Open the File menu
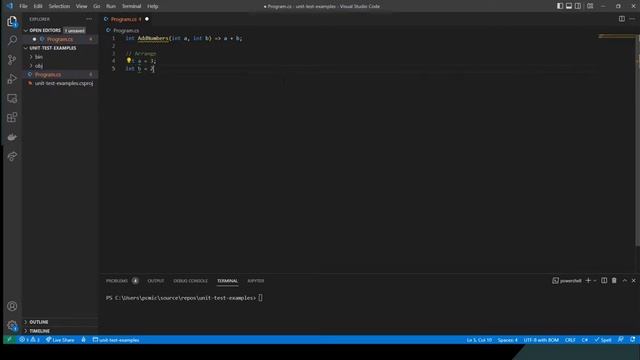 24,6
